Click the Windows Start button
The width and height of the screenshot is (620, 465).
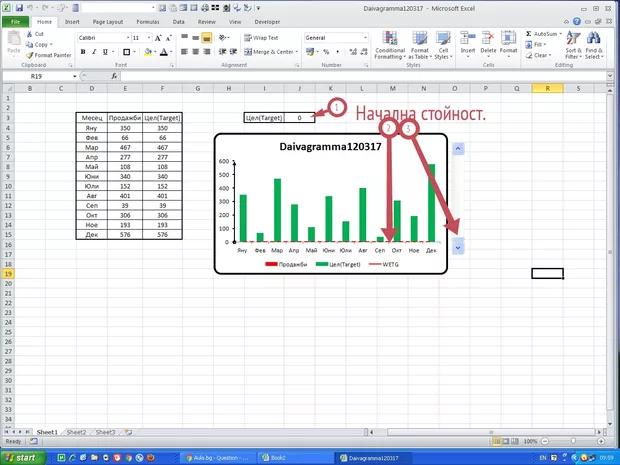pos(23,456)
